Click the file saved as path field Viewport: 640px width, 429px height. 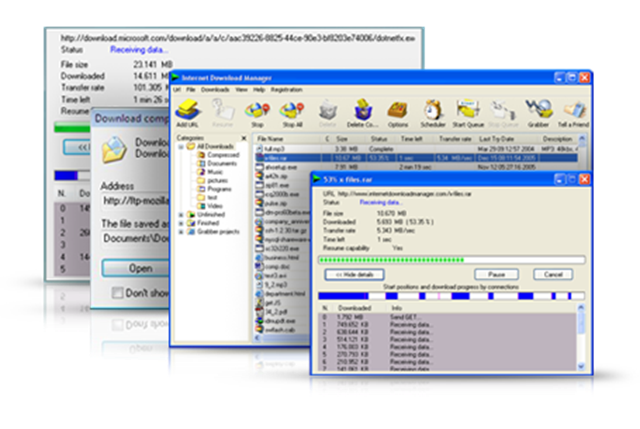click(136, 238)
